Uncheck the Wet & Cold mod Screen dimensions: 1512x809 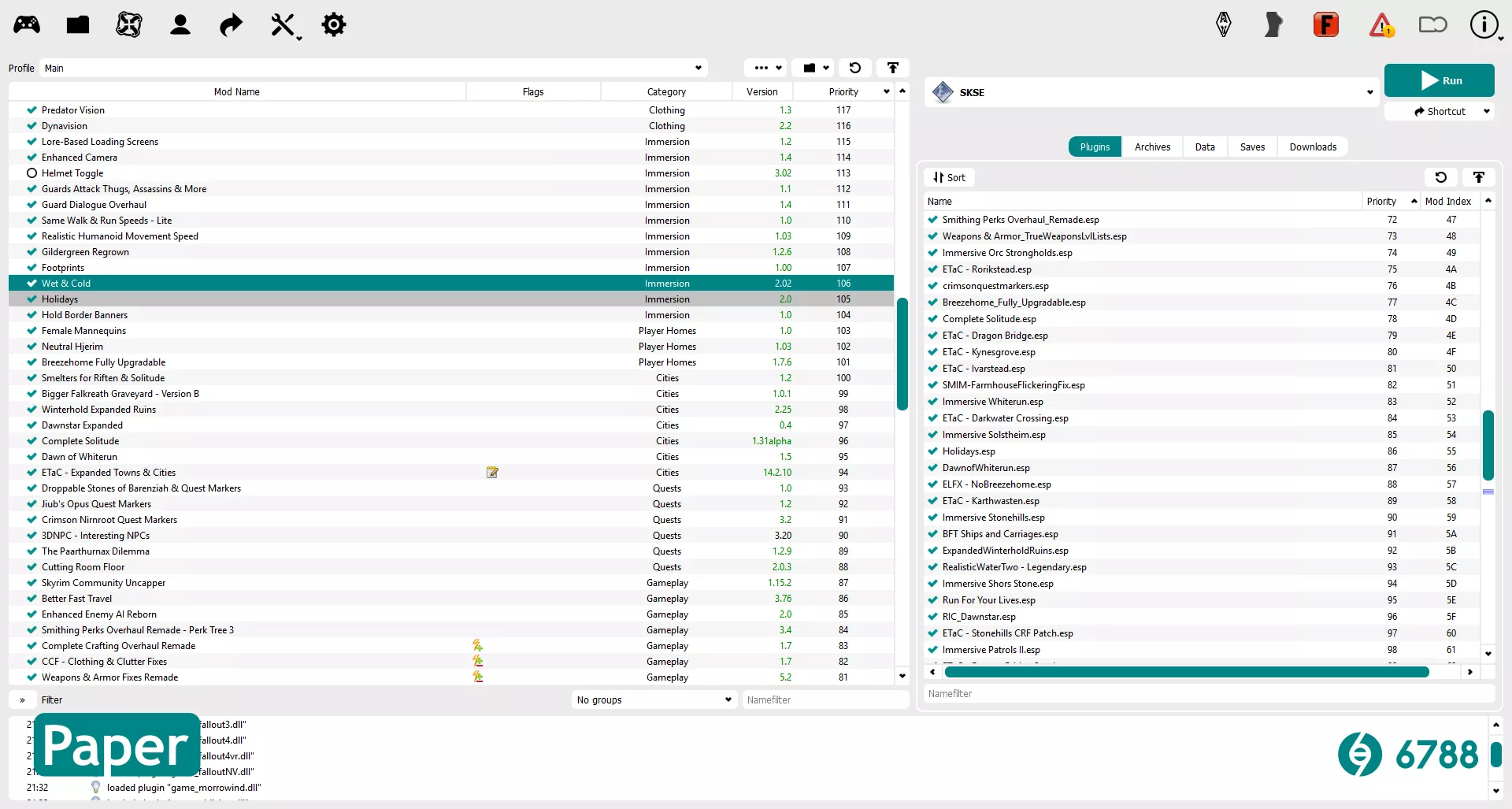(31, 284)
